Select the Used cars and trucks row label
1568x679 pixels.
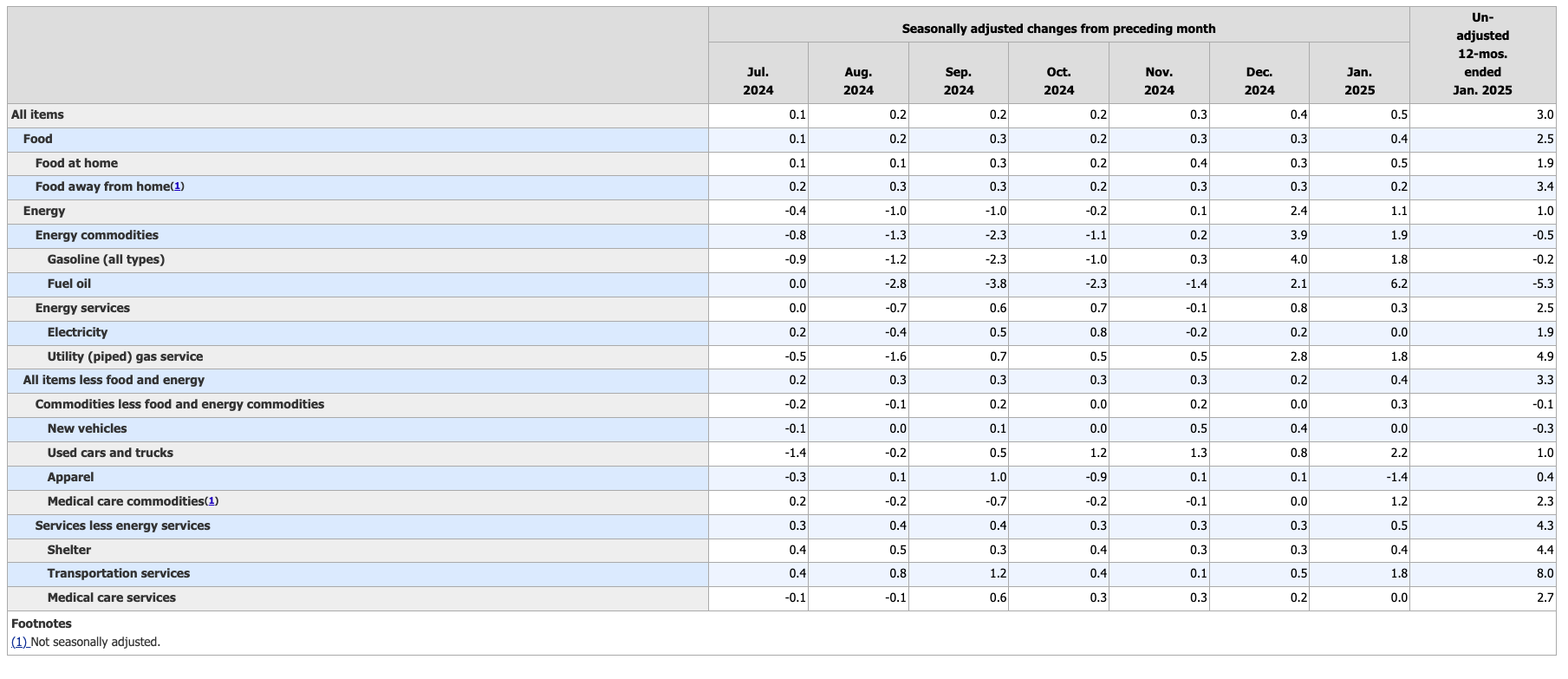(x=110, y=453)
